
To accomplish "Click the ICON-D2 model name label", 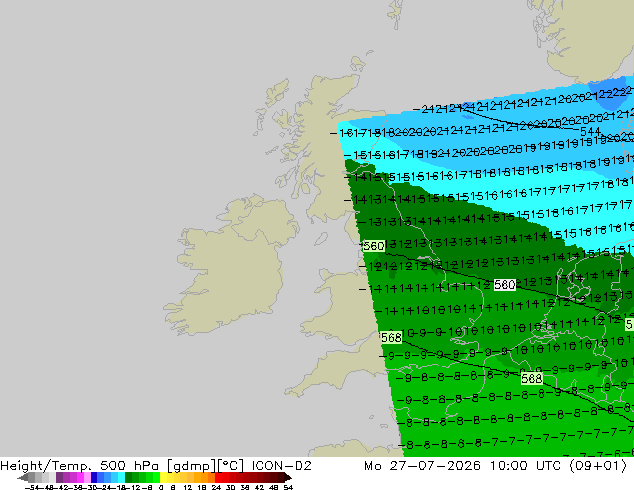I will click(281, 466).
